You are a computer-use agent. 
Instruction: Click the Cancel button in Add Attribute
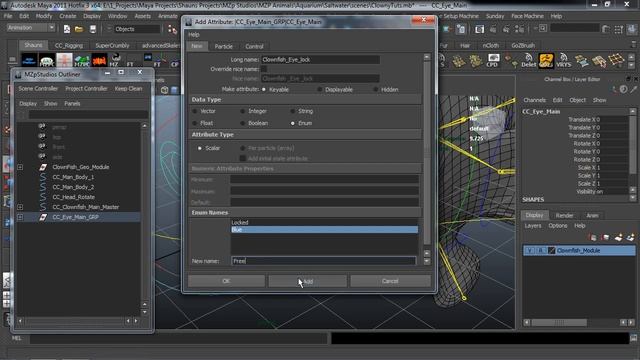(390, 281)
